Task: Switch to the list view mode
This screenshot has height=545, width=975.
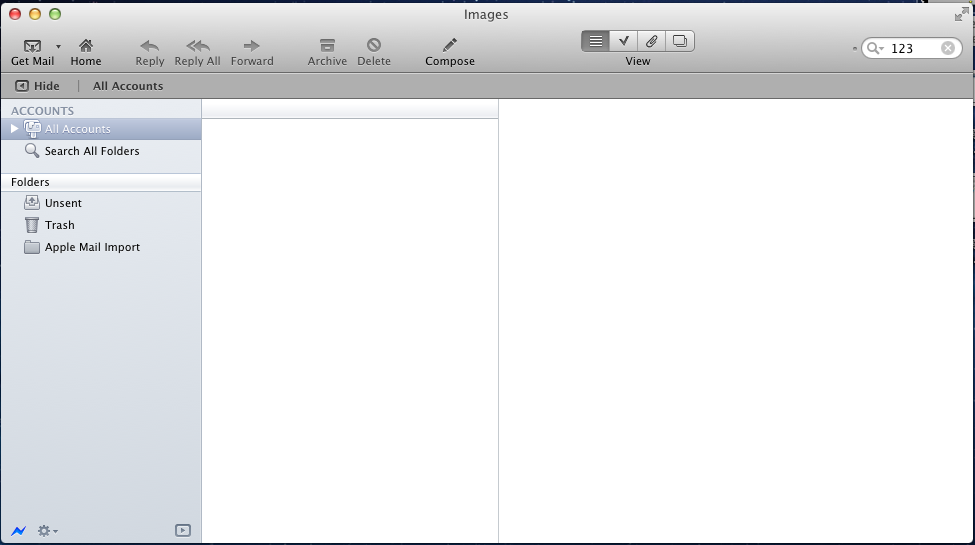Action: (595, 41)
